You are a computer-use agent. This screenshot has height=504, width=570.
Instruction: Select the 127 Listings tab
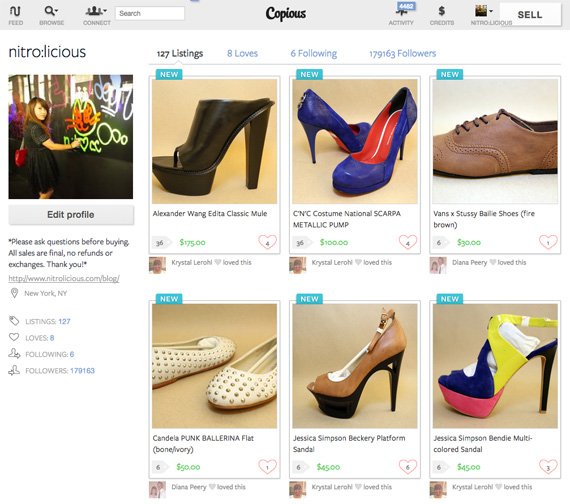[180, 53]
